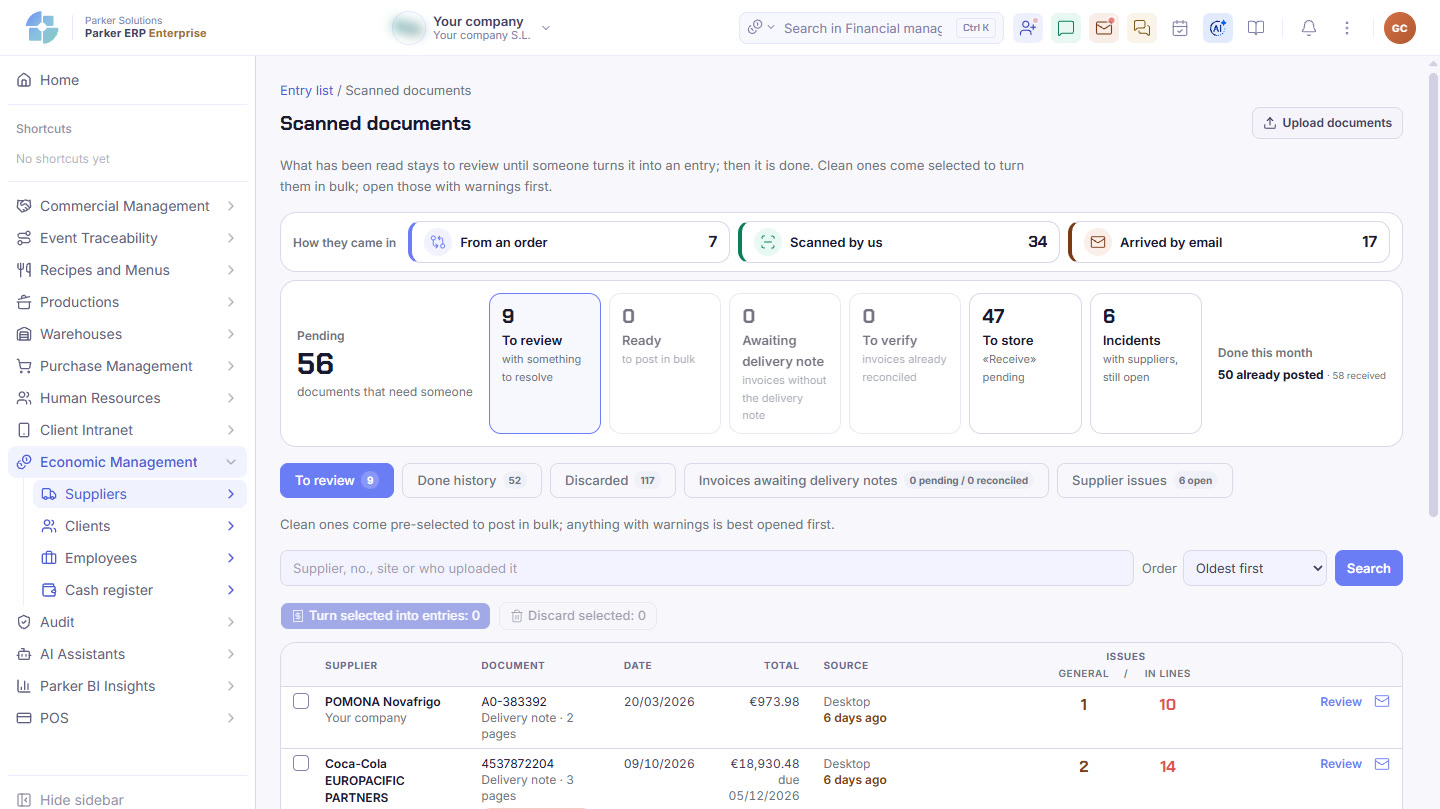1440x809 pixels.
Task: Open the vertical three-dots menu
Action: (1347, 28)
